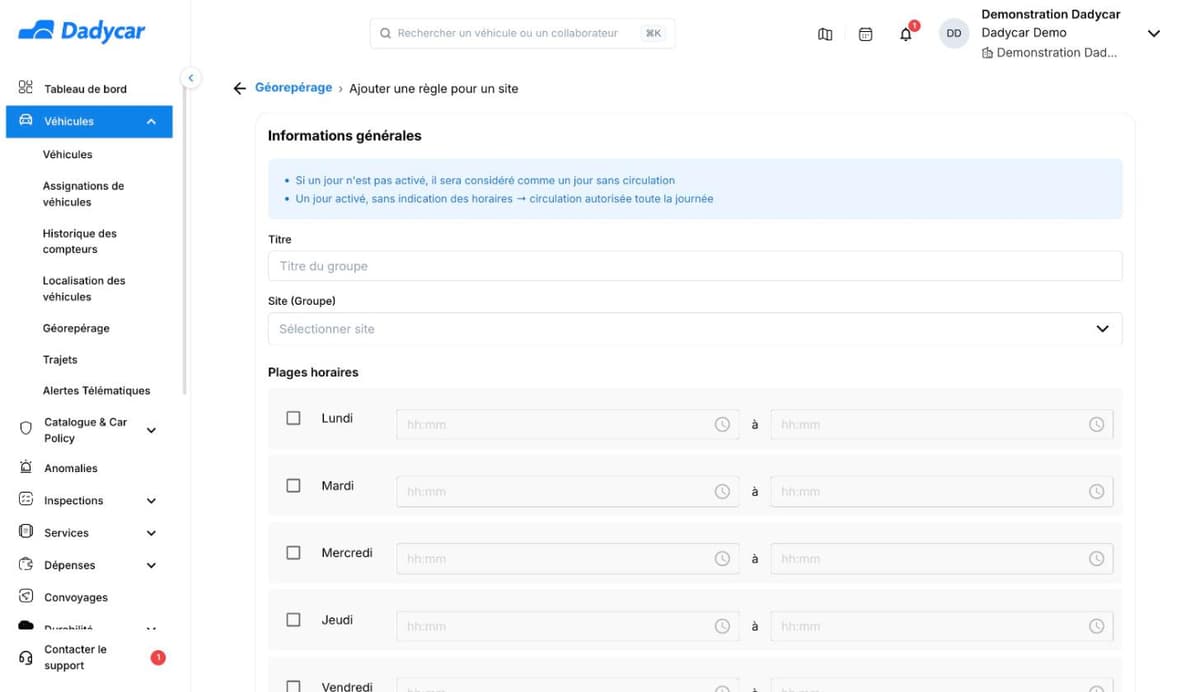Expand the Dépenses section
The image size is (1200, 692).
click(151, 566)
